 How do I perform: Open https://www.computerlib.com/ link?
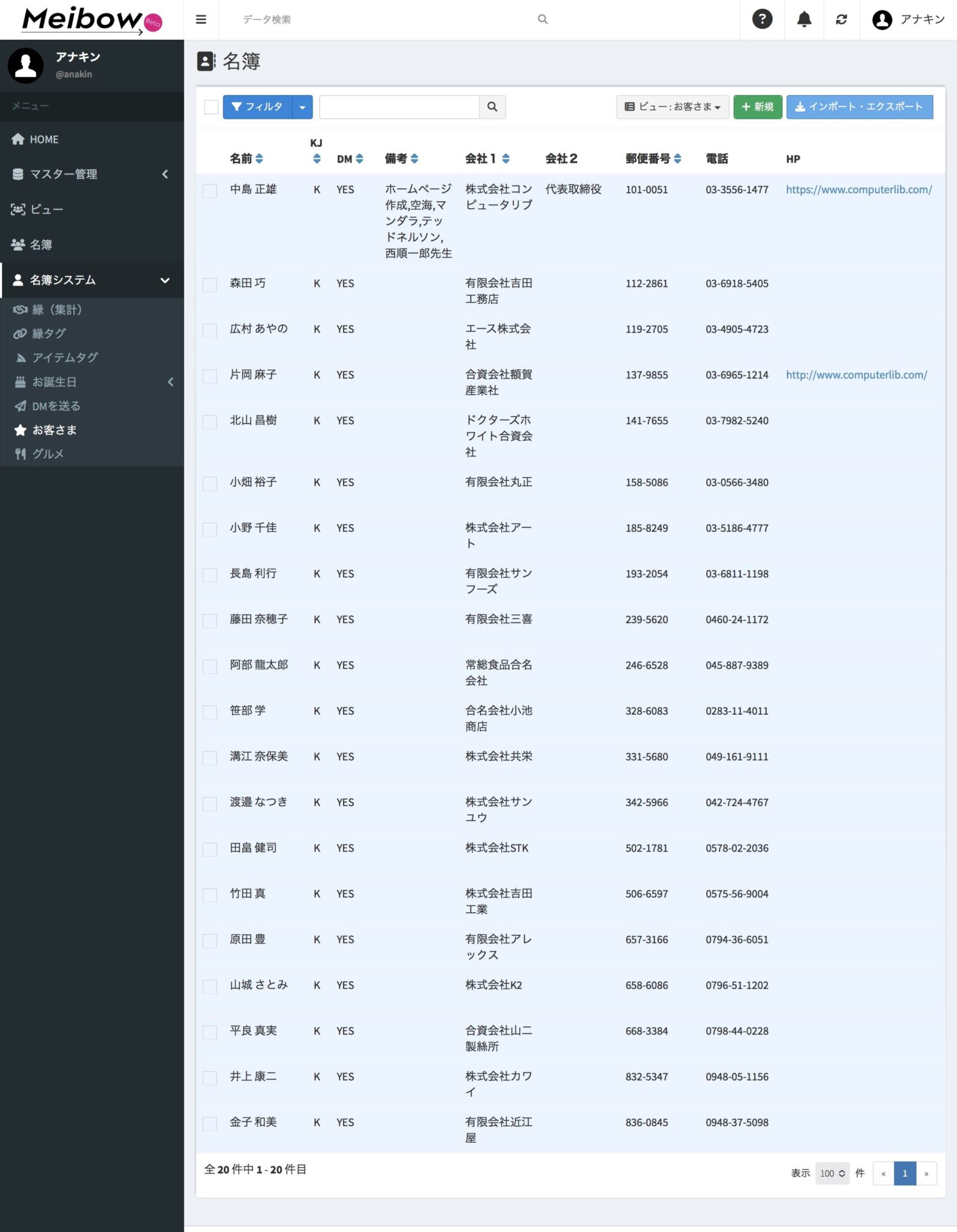(859, 189)
